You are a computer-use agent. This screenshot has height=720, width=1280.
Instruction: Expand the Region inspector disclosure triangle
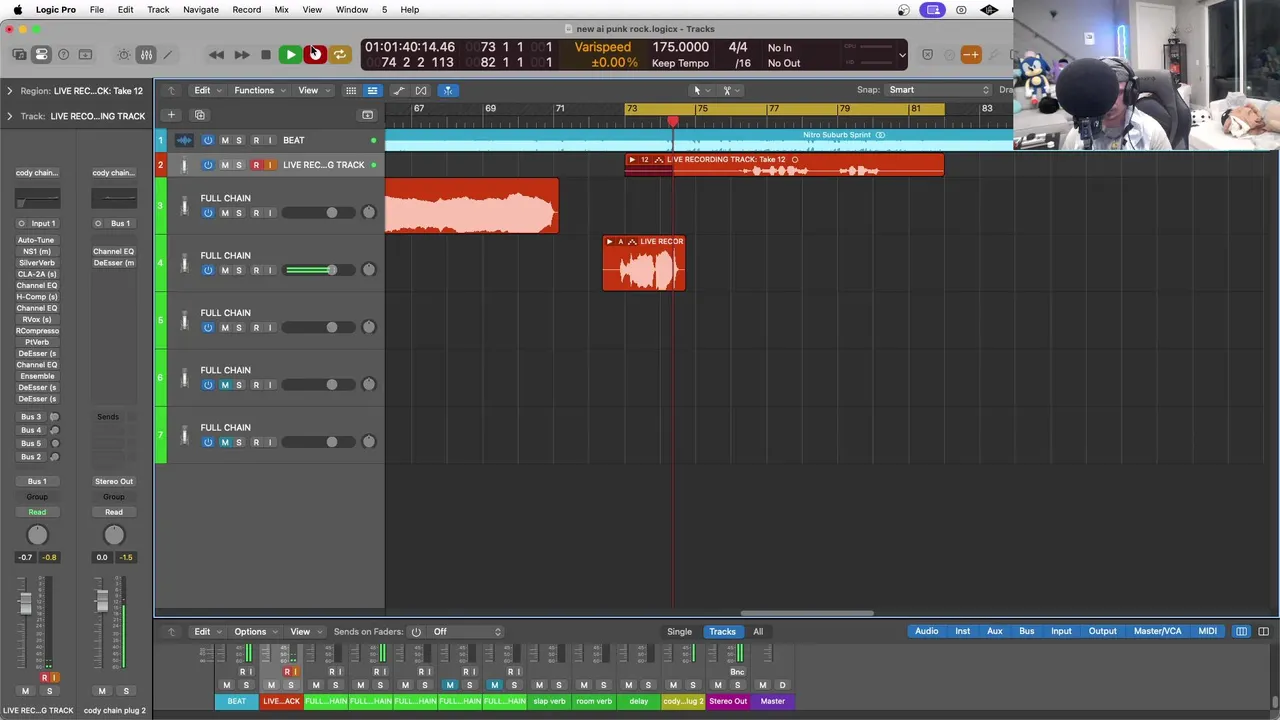tap(9, 91)
